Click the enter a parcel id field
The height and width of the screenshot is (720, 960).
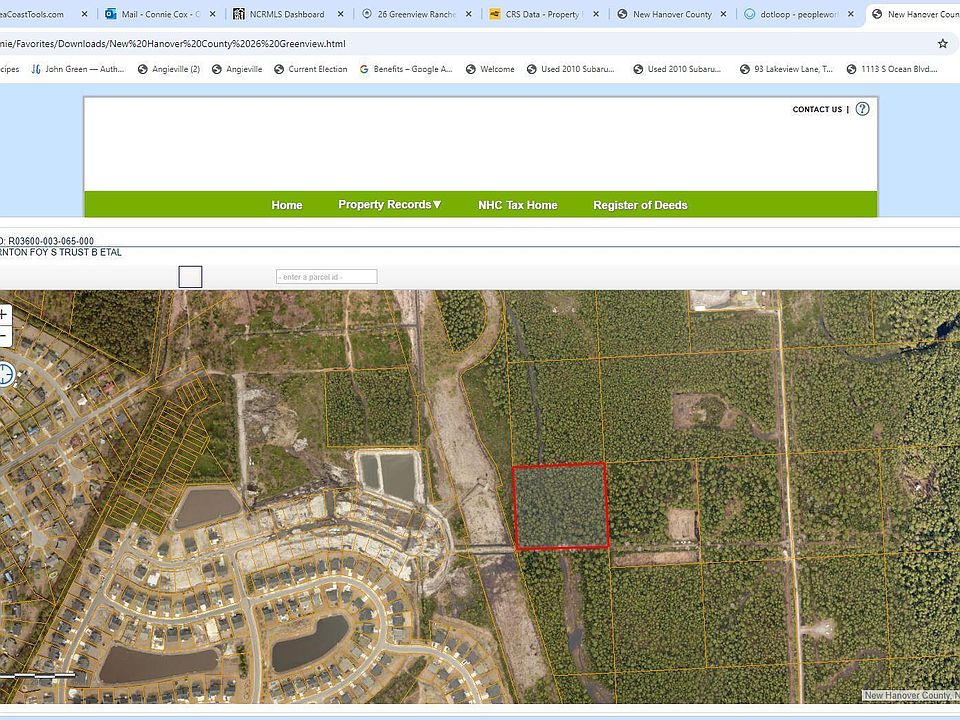pos(326,277)
